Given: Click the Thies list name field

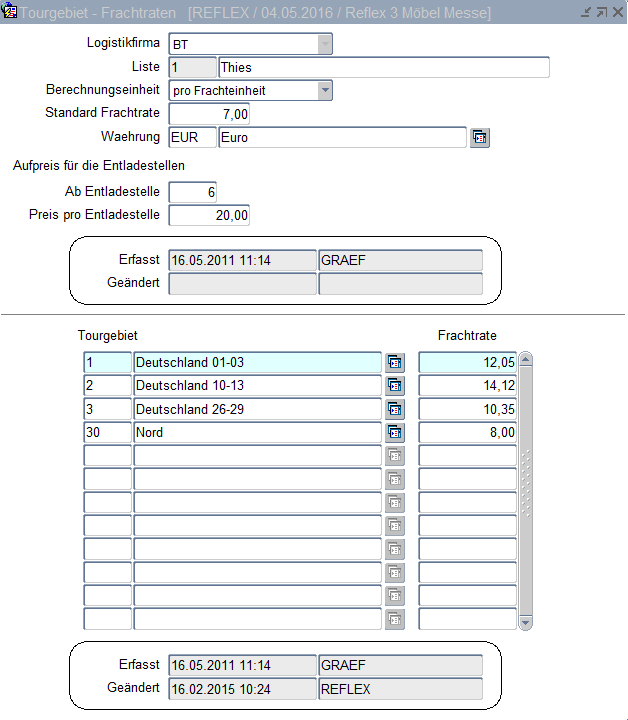Looking at the screenshot, I should pyautogui.click(x=383, y=68).
